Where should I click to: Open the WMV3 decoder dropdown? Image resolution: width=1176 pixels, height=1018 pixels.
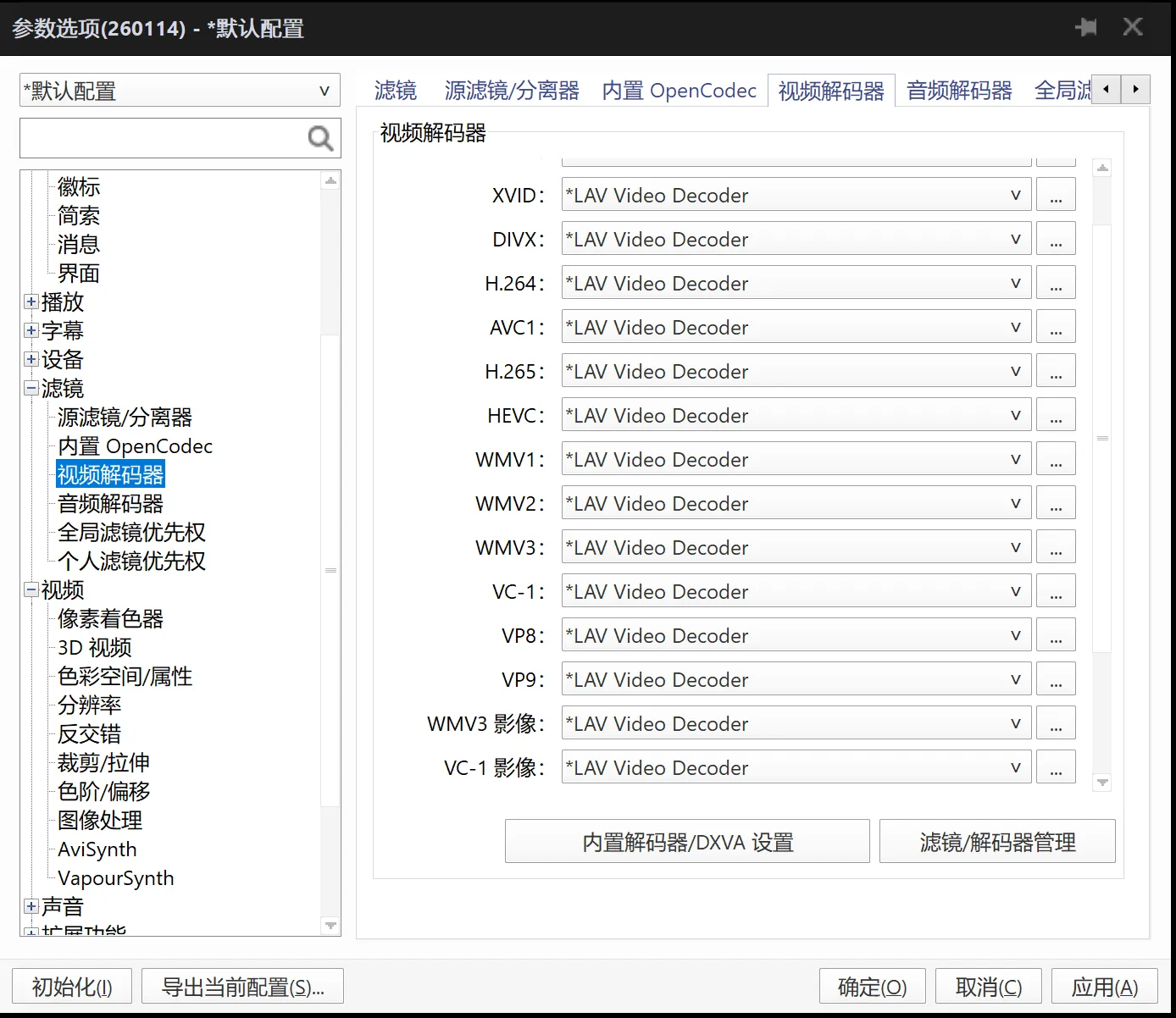point(796,548)
